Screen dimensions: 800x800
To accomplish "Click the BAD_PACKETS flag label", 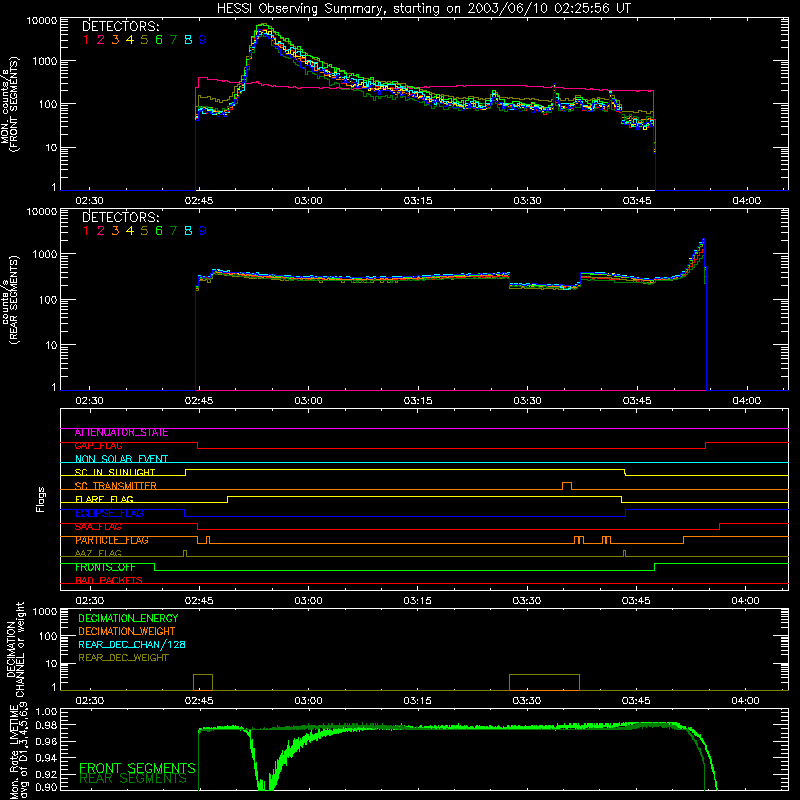I will click(x=109, y=580).
